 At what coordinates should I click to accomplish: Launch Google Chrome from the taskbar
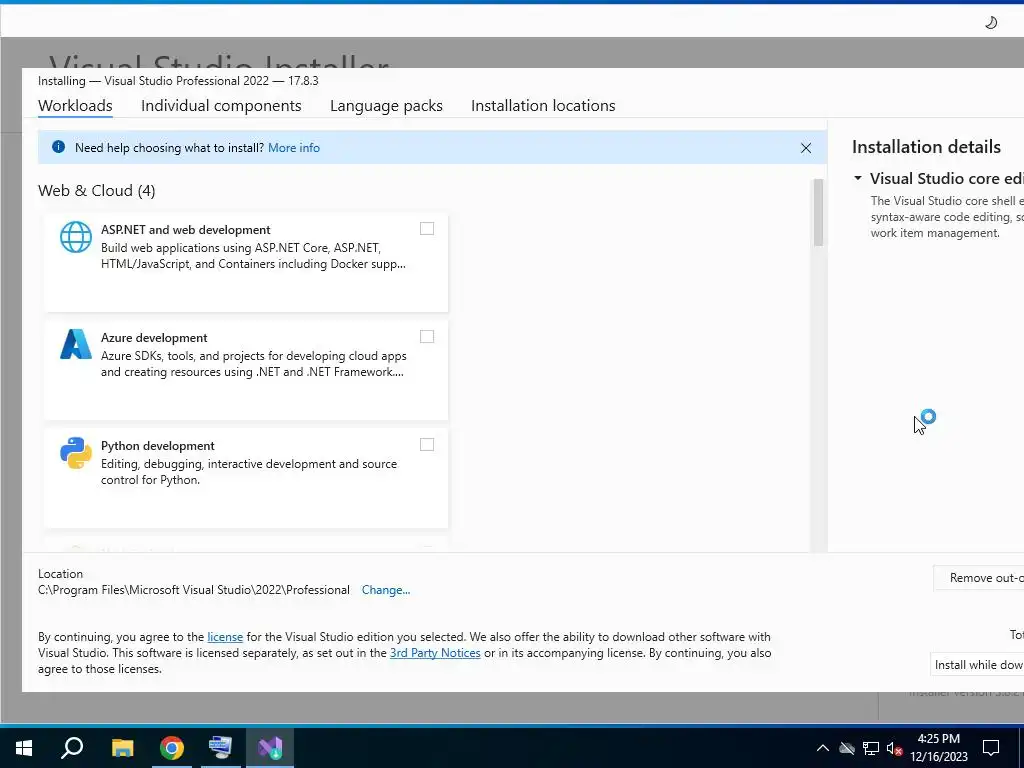[172, 748]
